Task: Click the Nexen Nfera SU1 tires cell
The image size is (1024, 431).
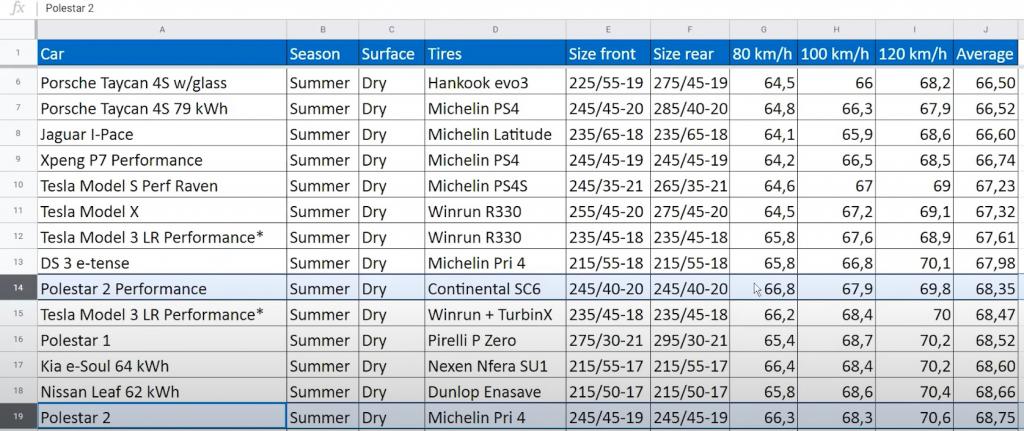Action: [495, 366]
